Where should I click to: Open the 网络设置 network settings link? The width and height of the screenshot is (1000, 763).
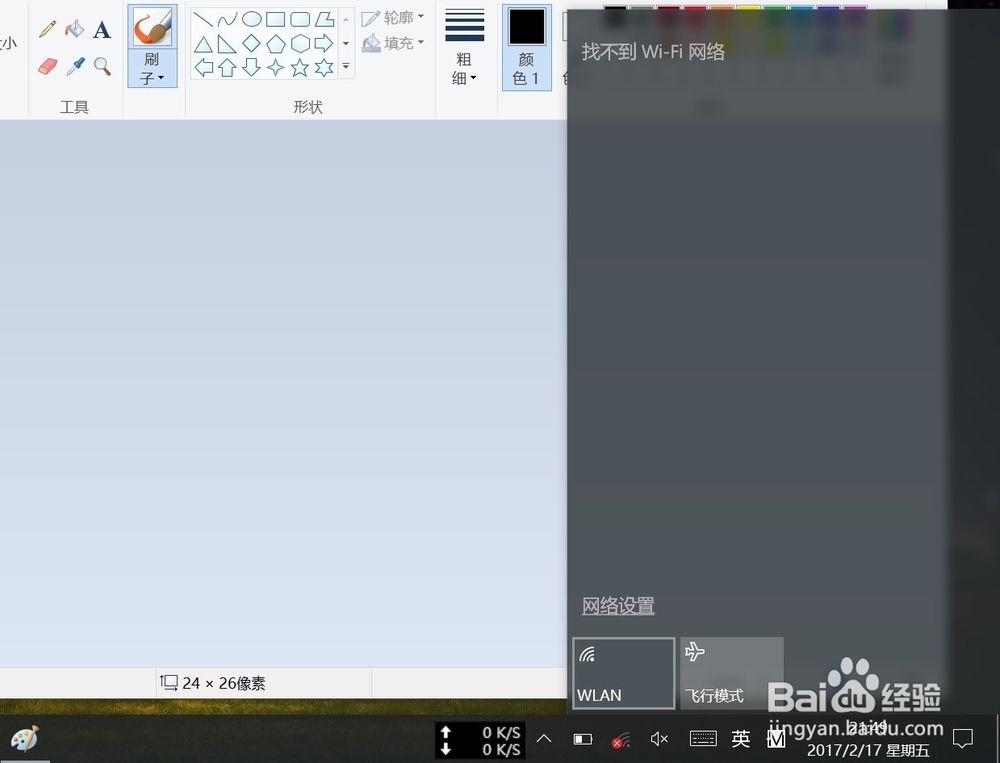pos(618,605)
